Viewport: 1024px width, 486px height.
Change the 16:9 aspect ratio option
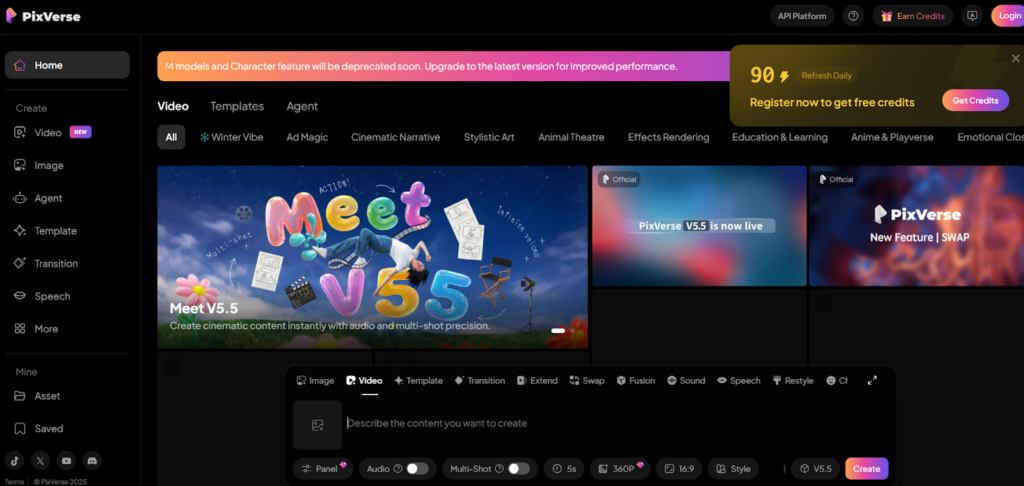pos(678,468)
